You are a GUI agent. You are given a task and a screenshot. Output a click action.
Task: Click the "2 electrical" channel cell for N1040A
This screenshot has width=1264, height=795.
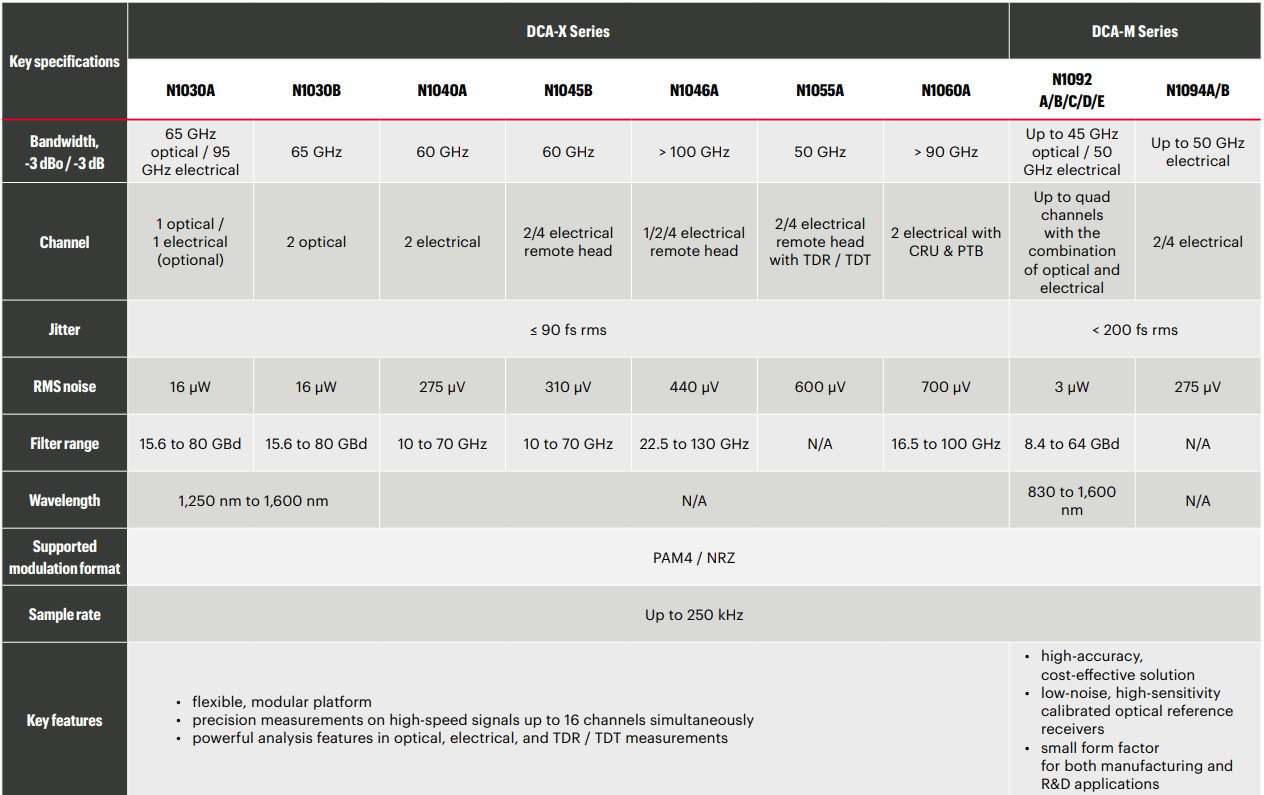[442, 242]
